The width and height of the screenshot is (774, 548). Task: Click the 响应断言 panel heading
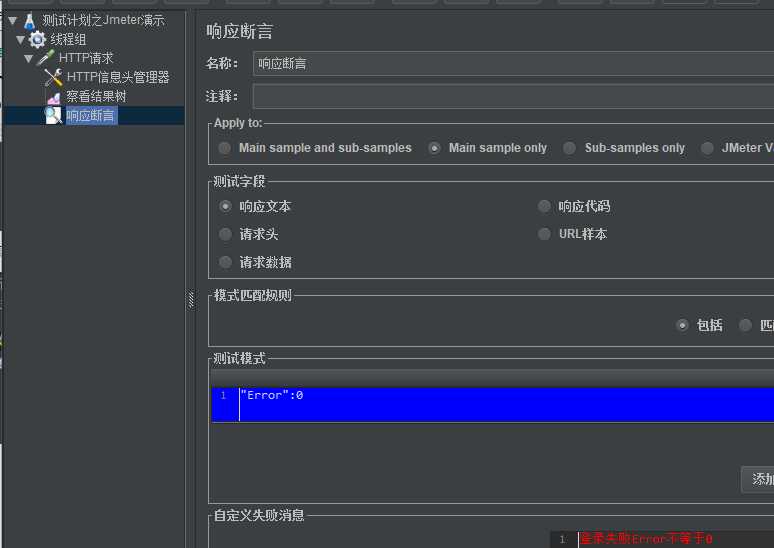click(239, 32)
